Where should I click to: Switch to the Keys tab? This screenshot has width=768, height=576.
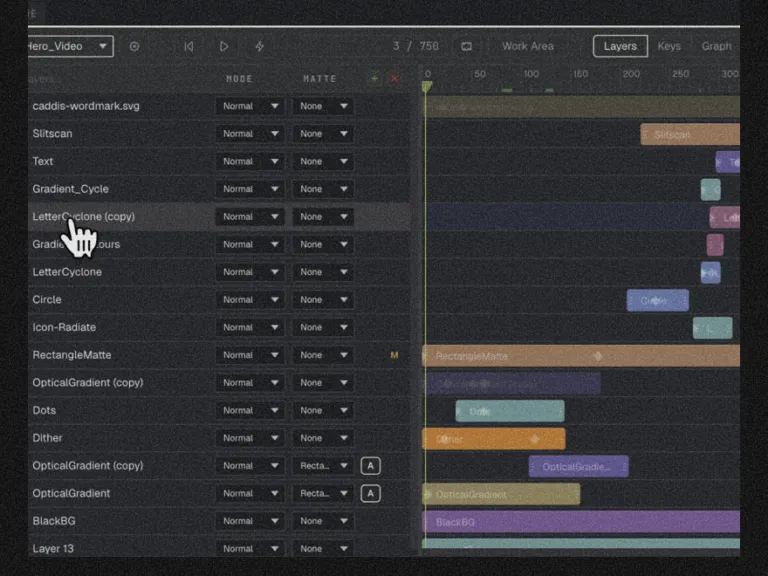669,46
